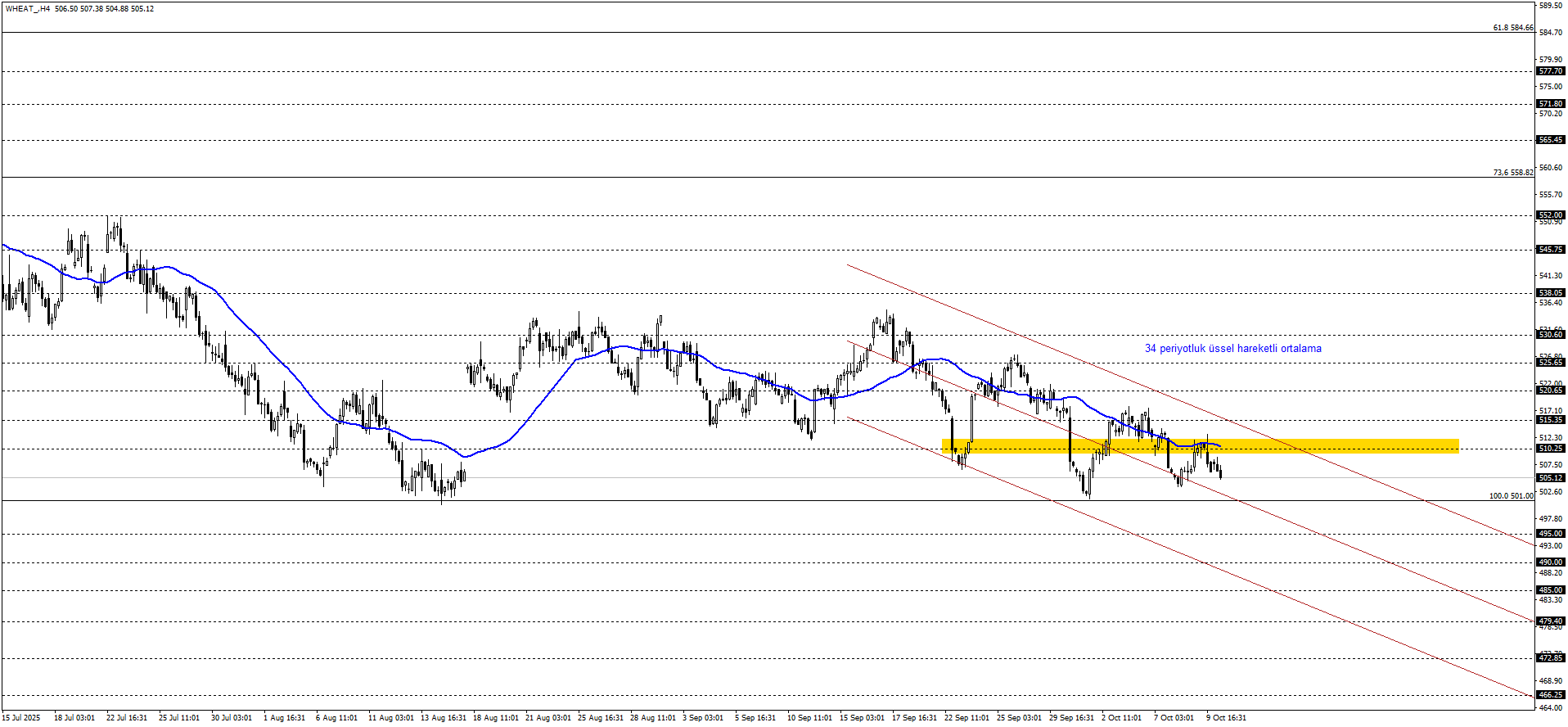
Task: Click the WHEAT_,H4 symbol title
Action: [x=27, y=9]
